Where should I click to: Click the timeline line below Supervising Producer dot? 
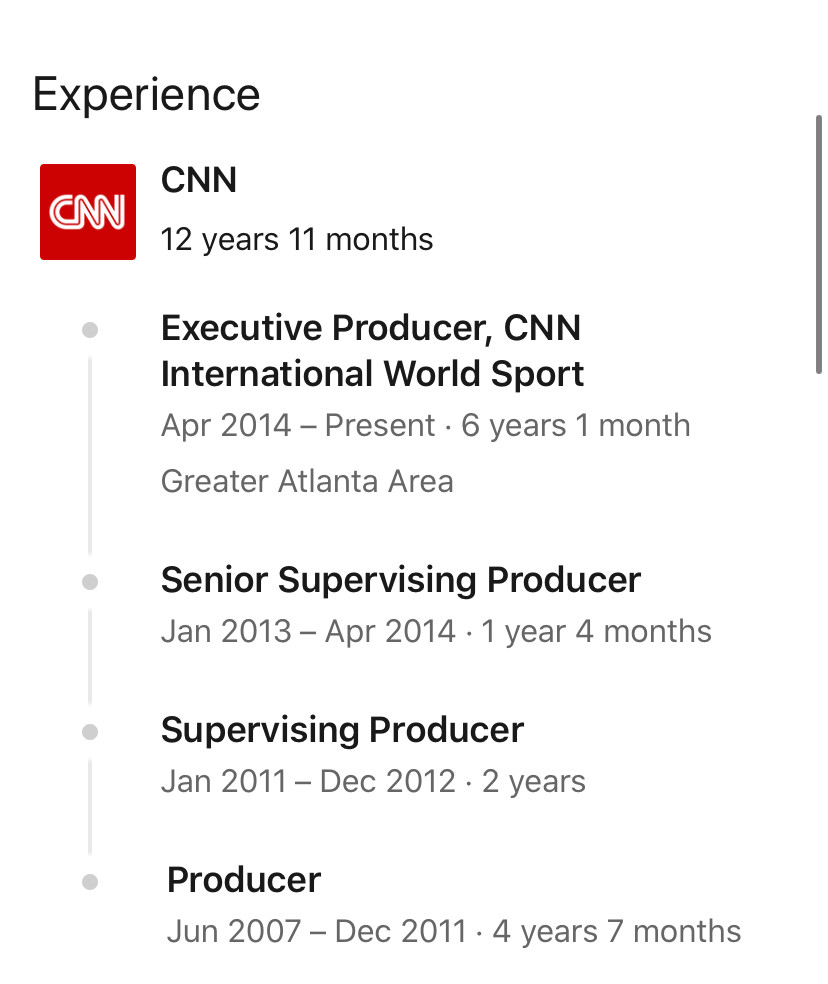coord(90,806)
